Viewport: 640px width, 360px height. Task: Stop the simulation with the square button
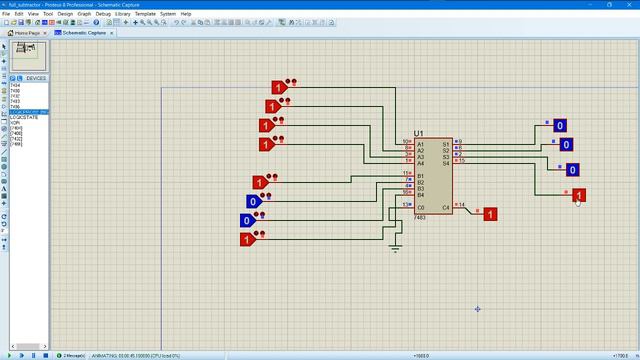click(x=46, y=356)
